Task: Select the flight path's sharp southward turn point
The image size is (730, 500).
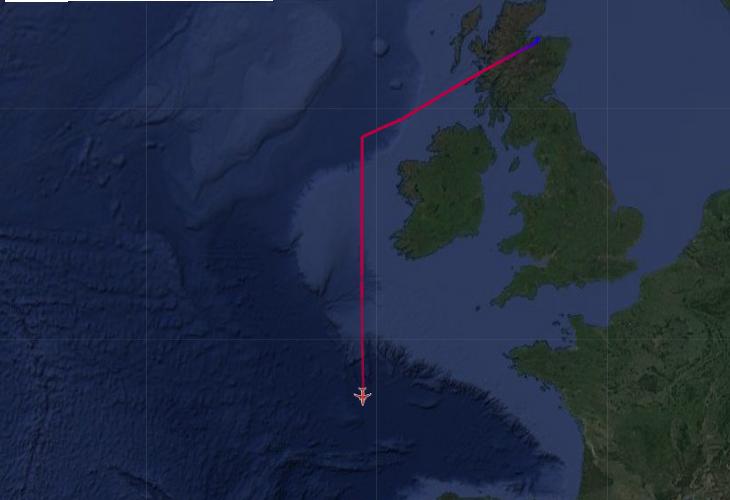Action: coord(363,136)
